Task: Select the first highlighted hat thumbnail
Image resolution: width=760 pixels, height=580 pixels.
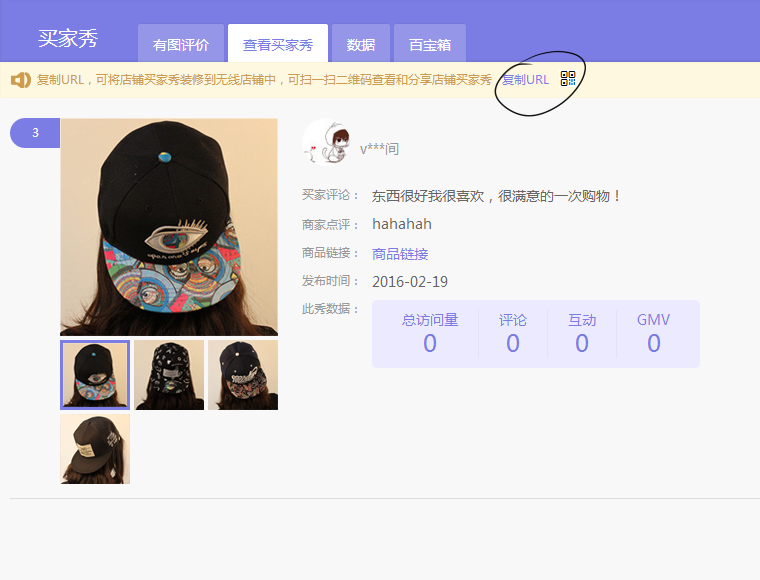Action: [95, 375]
